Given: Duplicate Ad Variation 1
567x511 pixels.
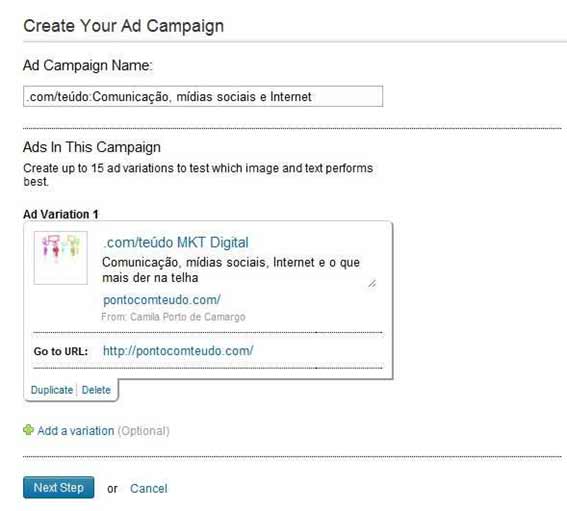Looking at the screenshot, I should [52, 390].
